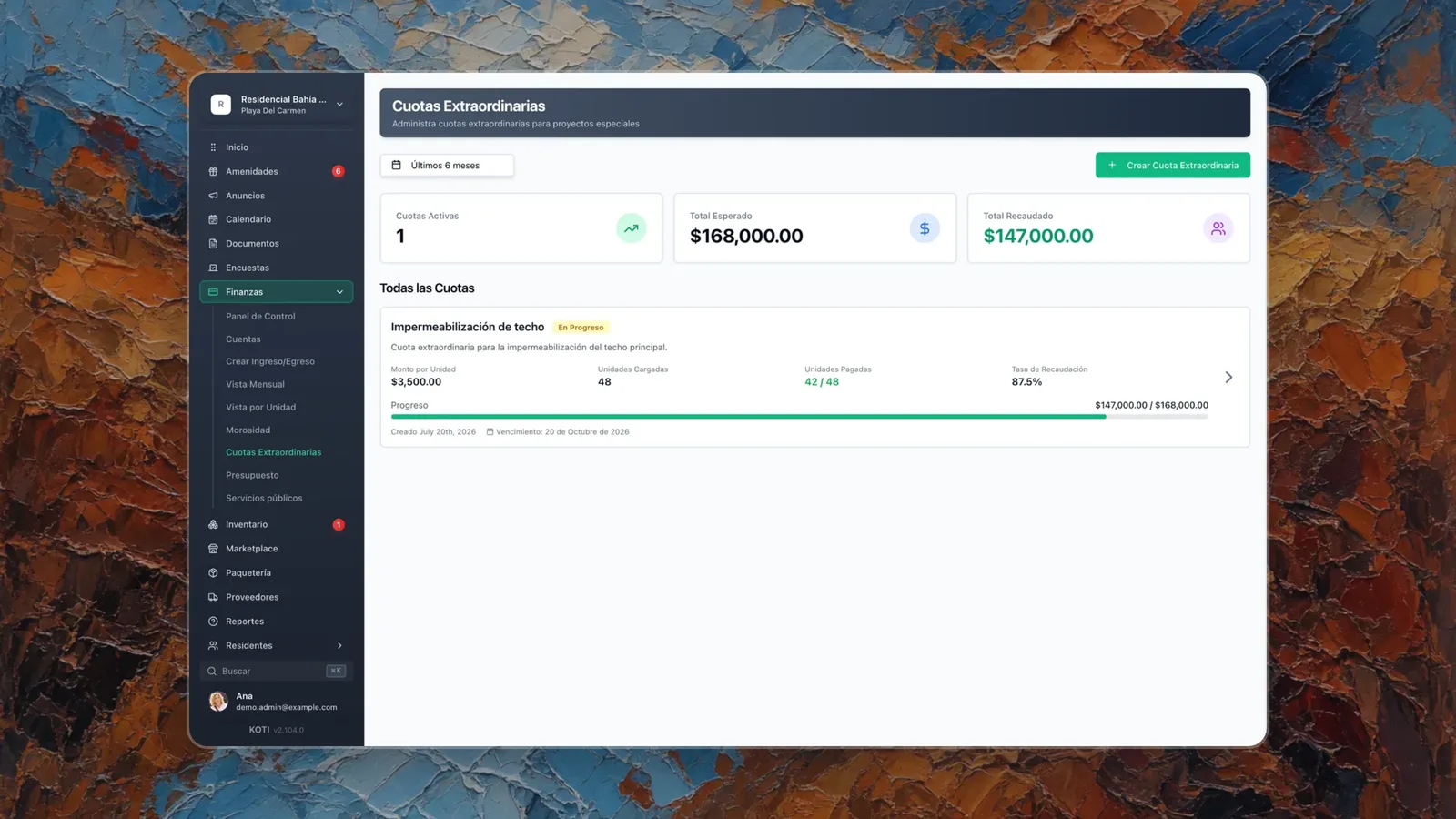Click the R residence logo badge
The image size is (1456, 819).
(x=221, y=105)
